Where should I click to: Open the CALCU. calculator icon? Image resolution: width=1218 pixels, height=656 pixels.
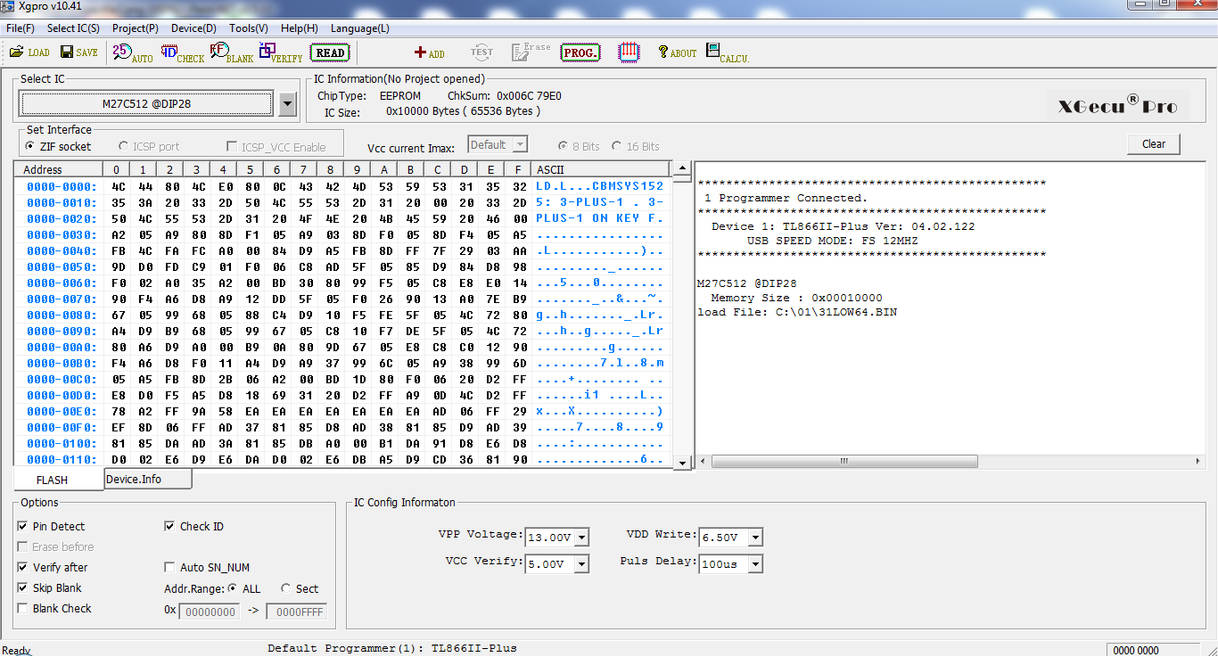tap(727, 53)
